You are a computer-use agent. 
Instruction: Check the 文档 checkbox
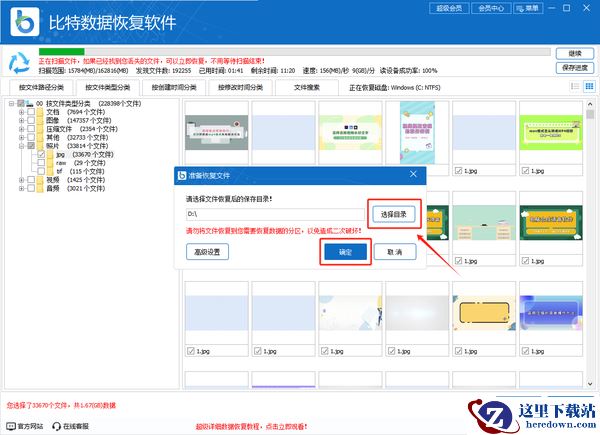click(x=31, y=112)
